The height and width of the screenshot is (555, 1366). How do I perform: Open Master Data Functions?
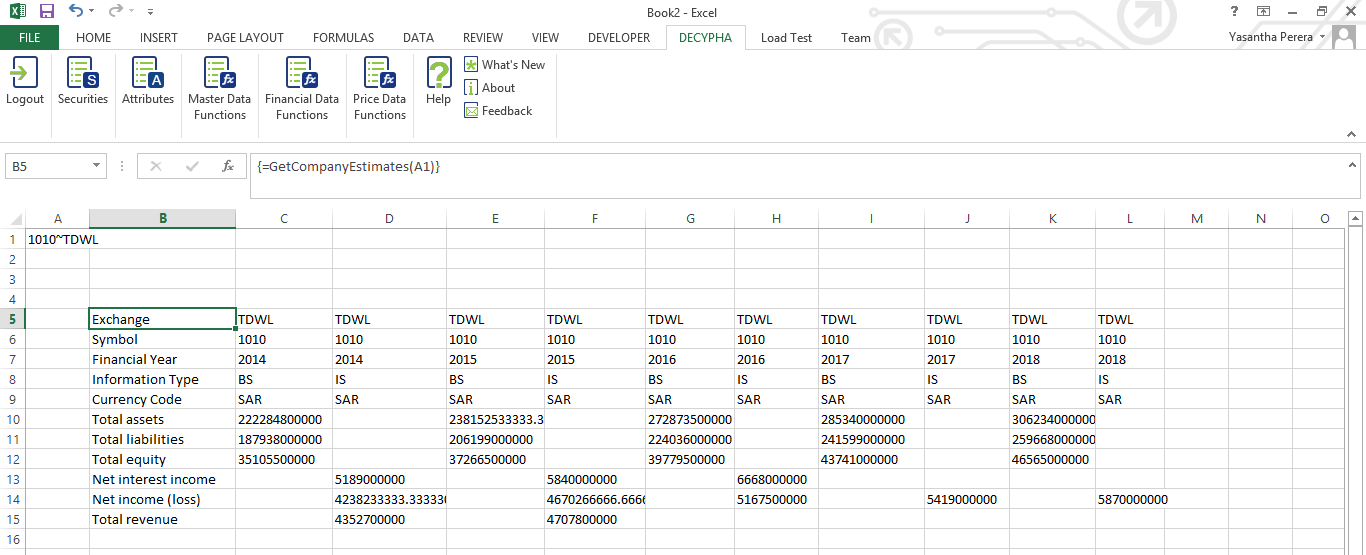(220, 89)
